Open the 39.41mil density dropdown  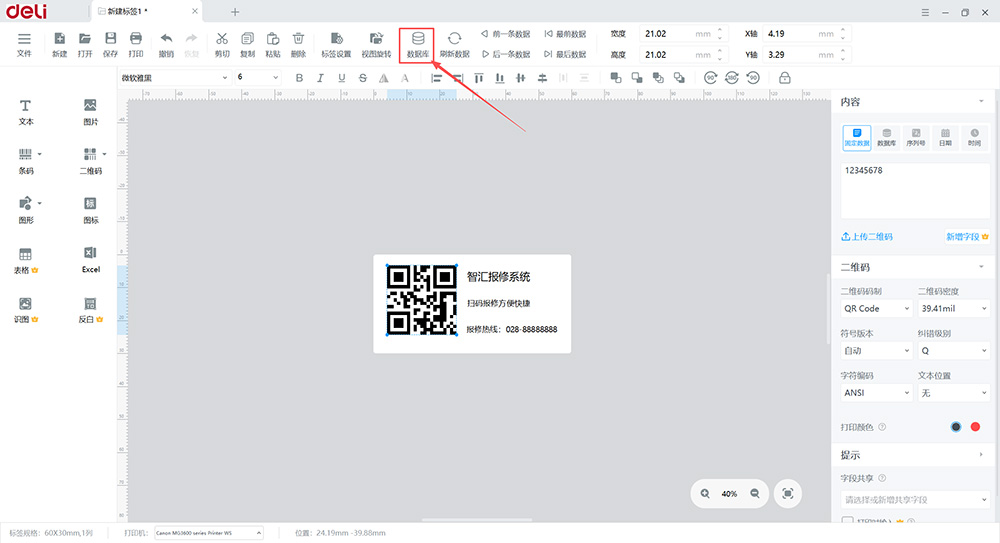[x=953, y=308]
